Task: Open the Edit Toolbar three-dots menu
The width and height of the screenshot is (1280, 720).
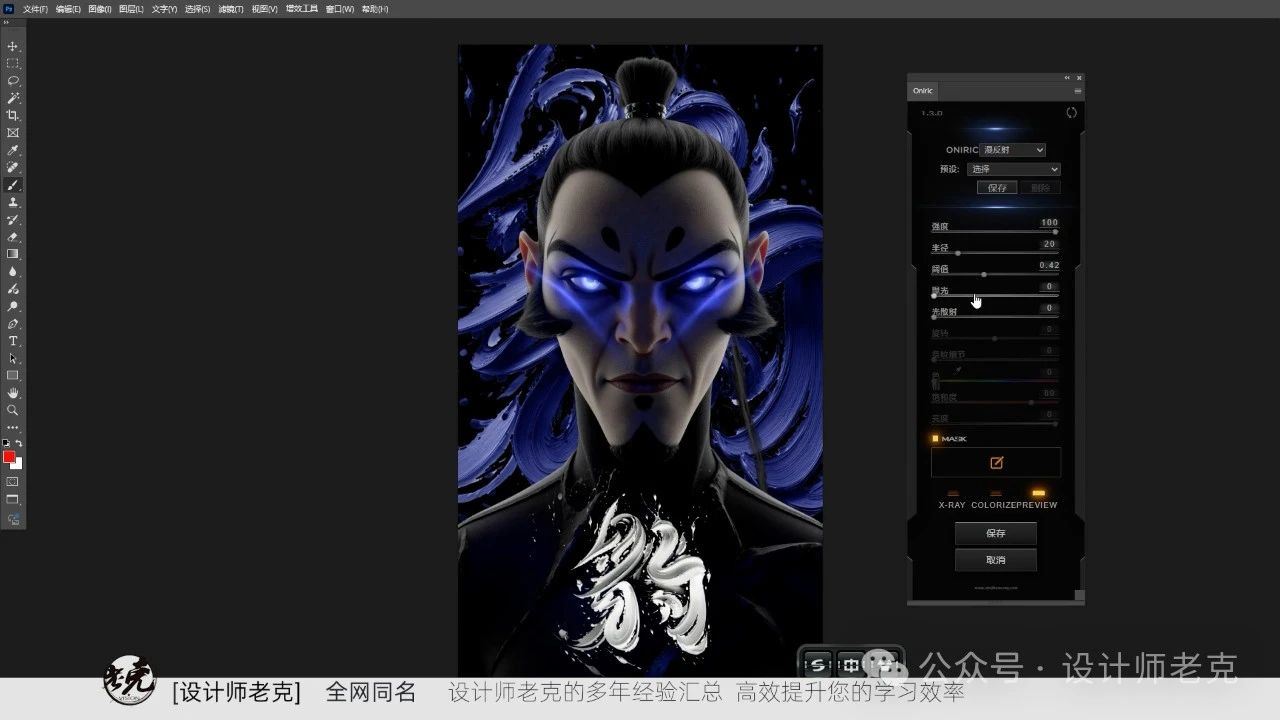Action: pyautogui.click(x=13, y=427)
